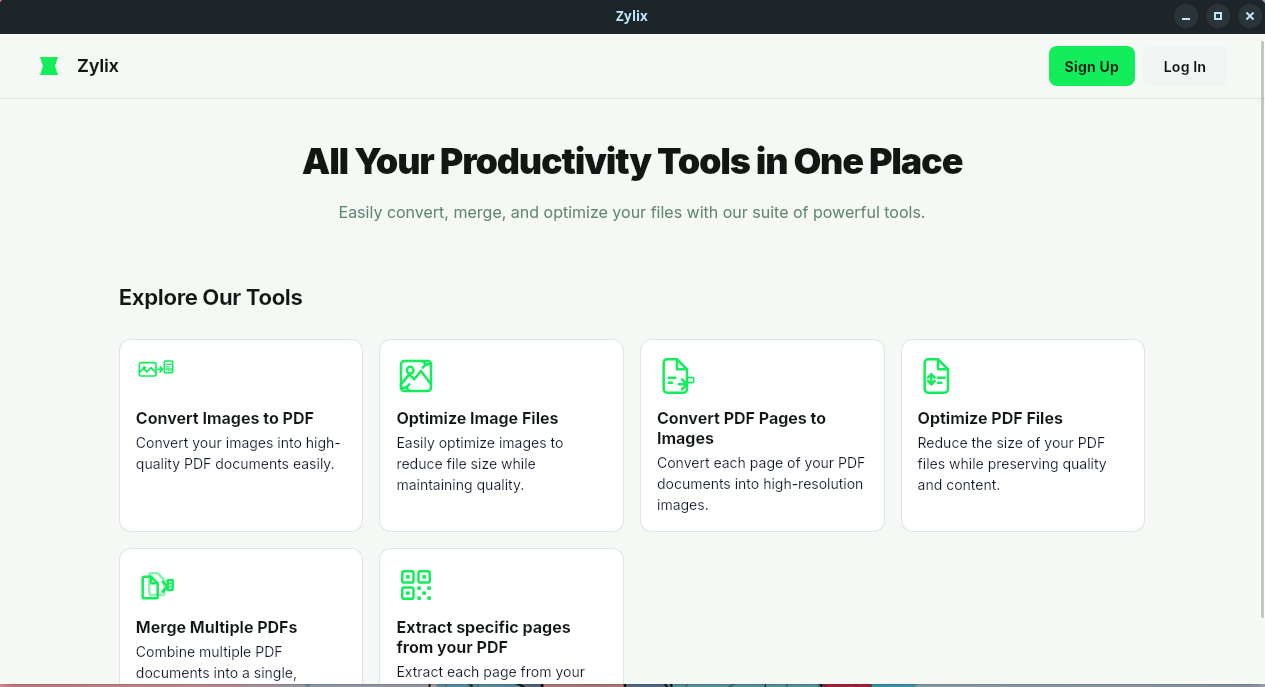Click the QR-style Extract pages icon

click(415, 585)
